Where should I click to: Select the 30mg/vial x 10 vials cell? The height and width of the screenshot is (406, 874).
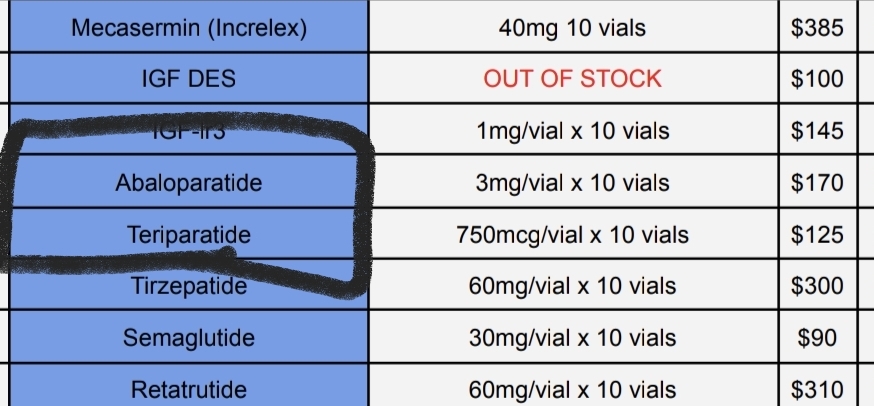572,338
